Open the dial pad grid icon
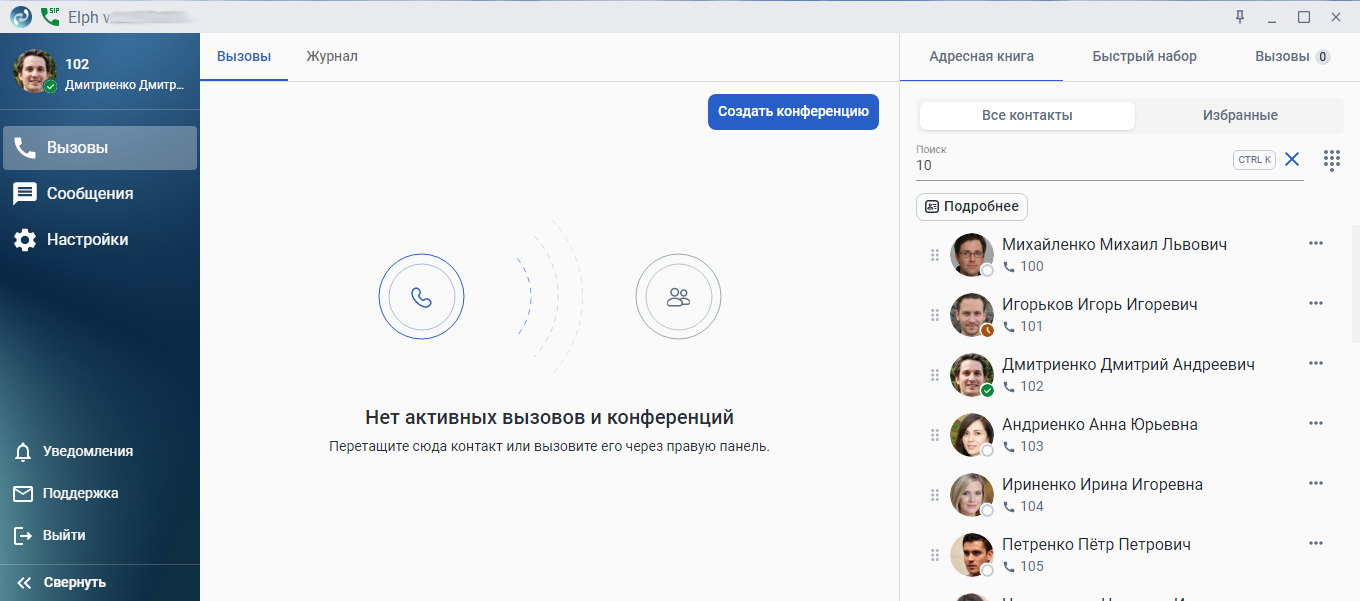This screenshot has height=601, width=1360. click(x=1331, y=160)
